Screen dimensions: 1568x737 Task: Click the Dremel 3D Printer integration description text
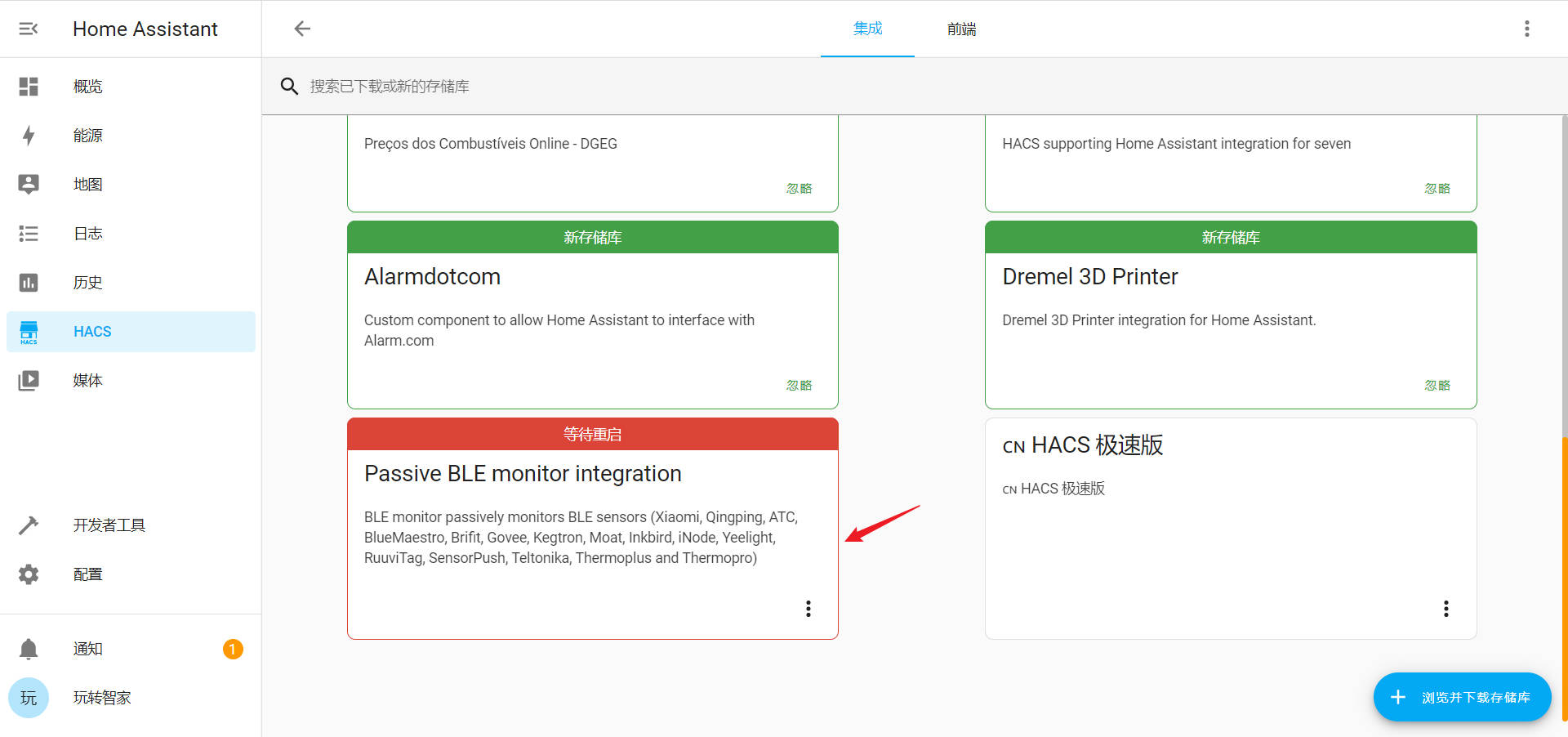pos(1159,320)
